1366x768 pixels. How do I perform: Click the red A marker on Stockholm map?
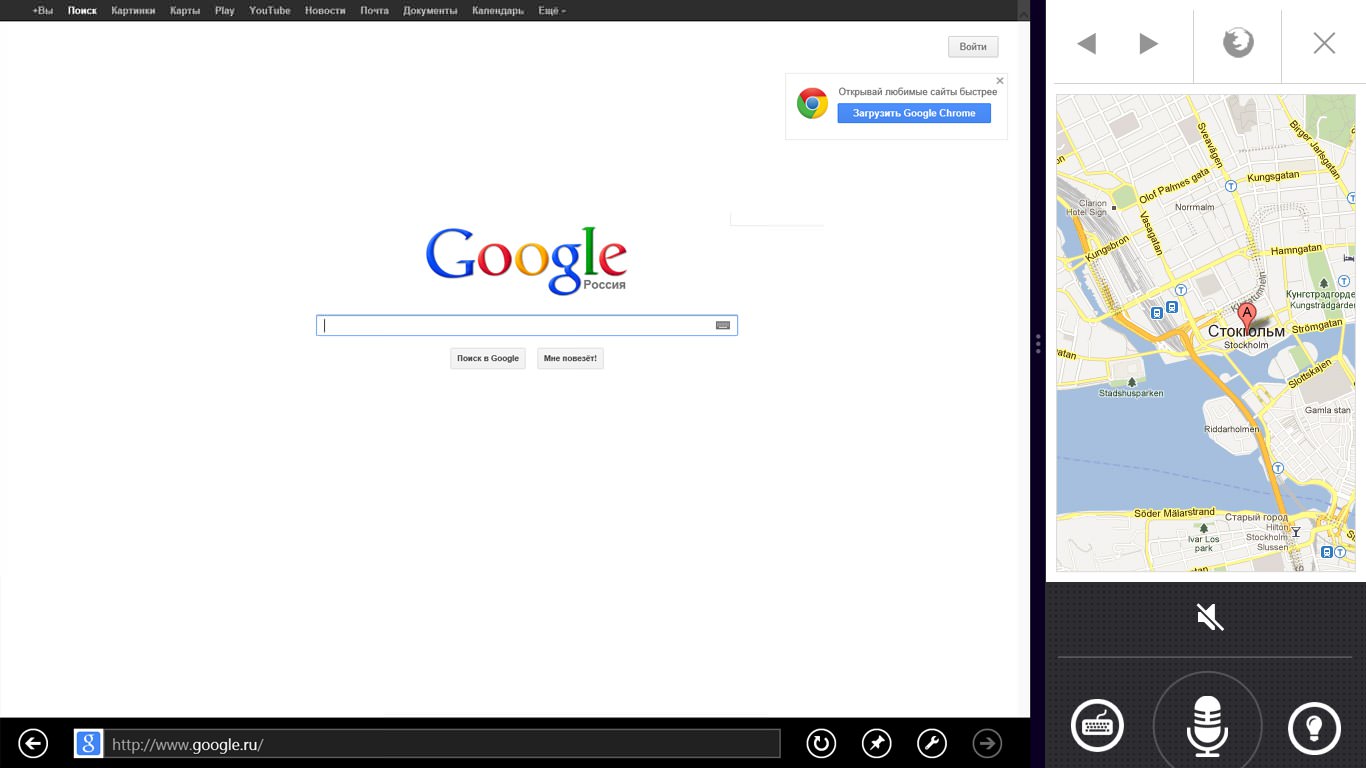pyautogui.click(x=1246, y=317)
